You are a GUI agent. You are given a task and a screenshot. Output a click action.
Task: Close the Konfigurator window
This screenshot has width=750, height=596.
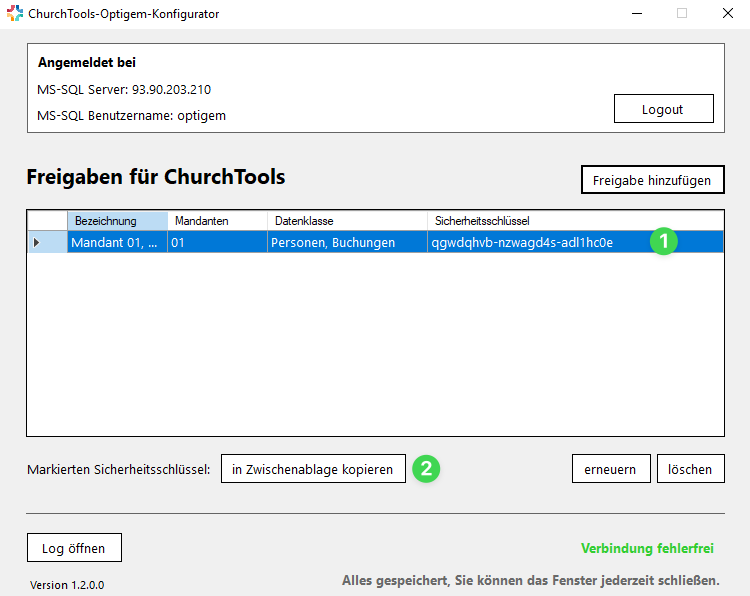[728, 13]
